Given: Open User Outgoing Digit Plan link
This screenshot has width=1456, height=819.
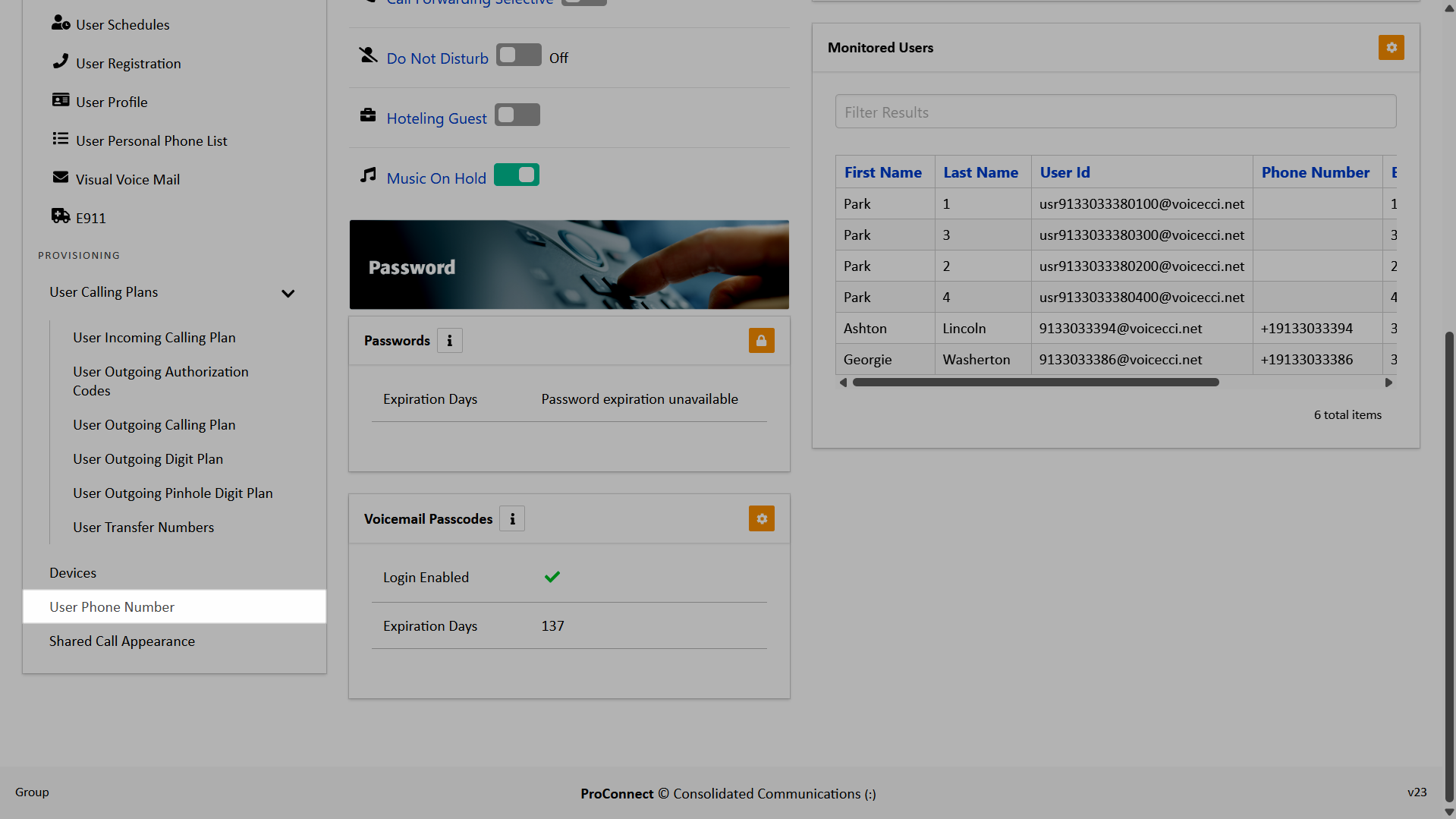Looking at the screenshot, I should [148, 459].
